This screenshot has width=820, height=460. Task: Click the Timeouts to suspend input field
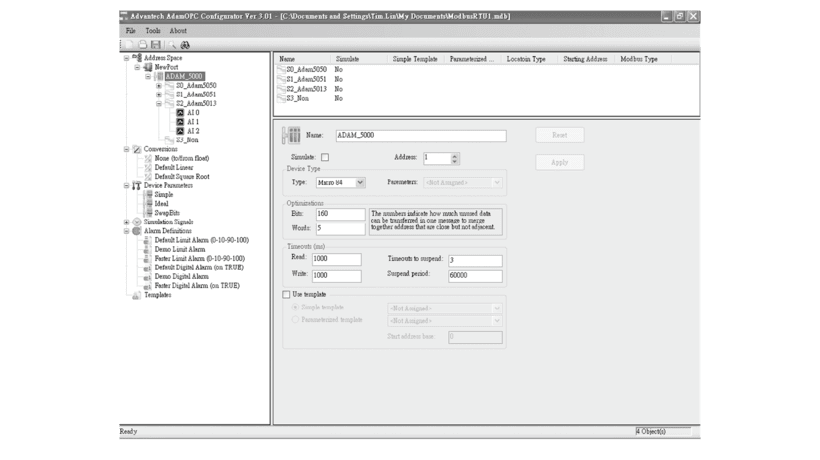point(475,260)
